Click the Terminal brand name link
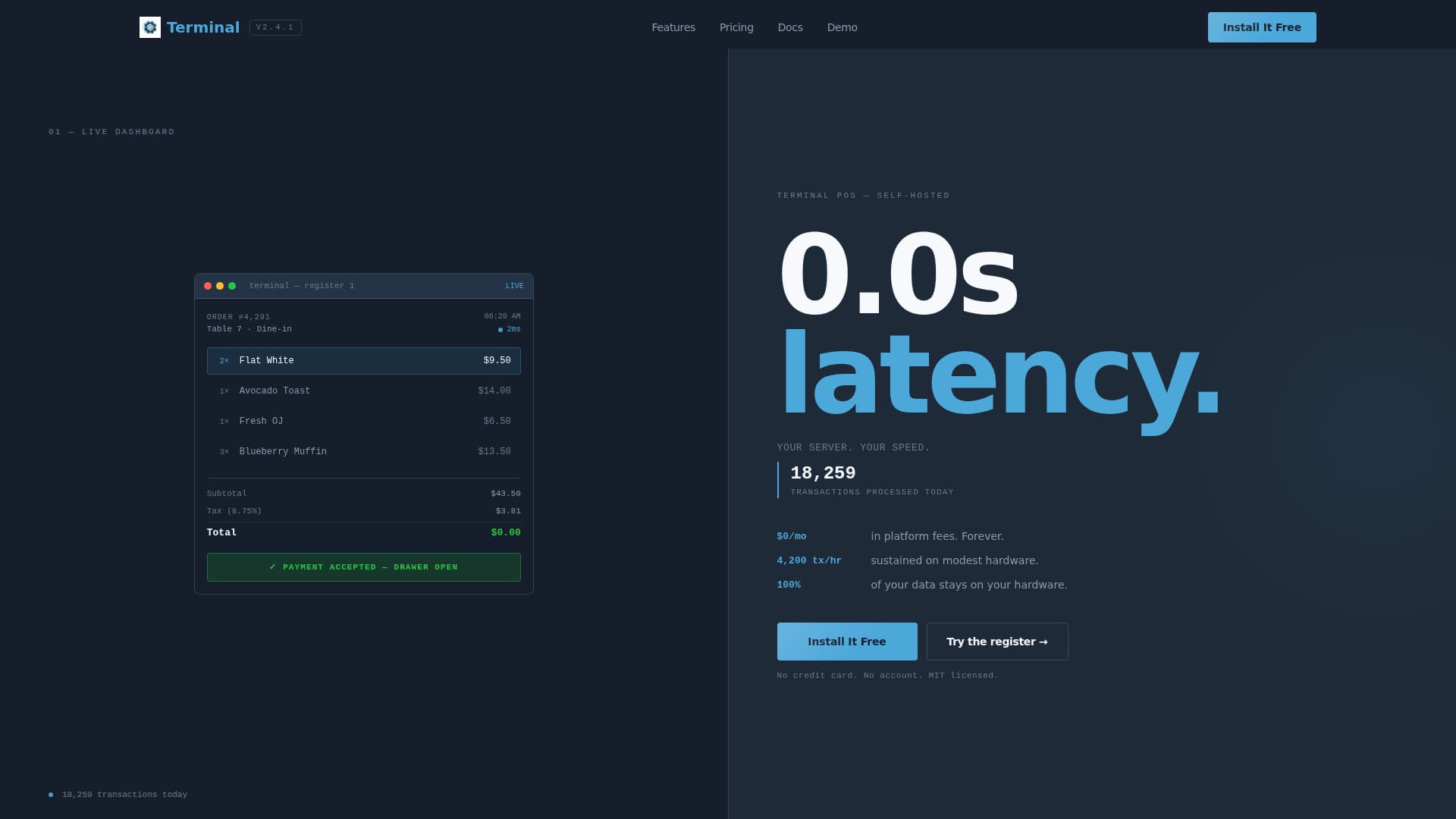This screenshot has width=1456, height=819. click(202, 27)
